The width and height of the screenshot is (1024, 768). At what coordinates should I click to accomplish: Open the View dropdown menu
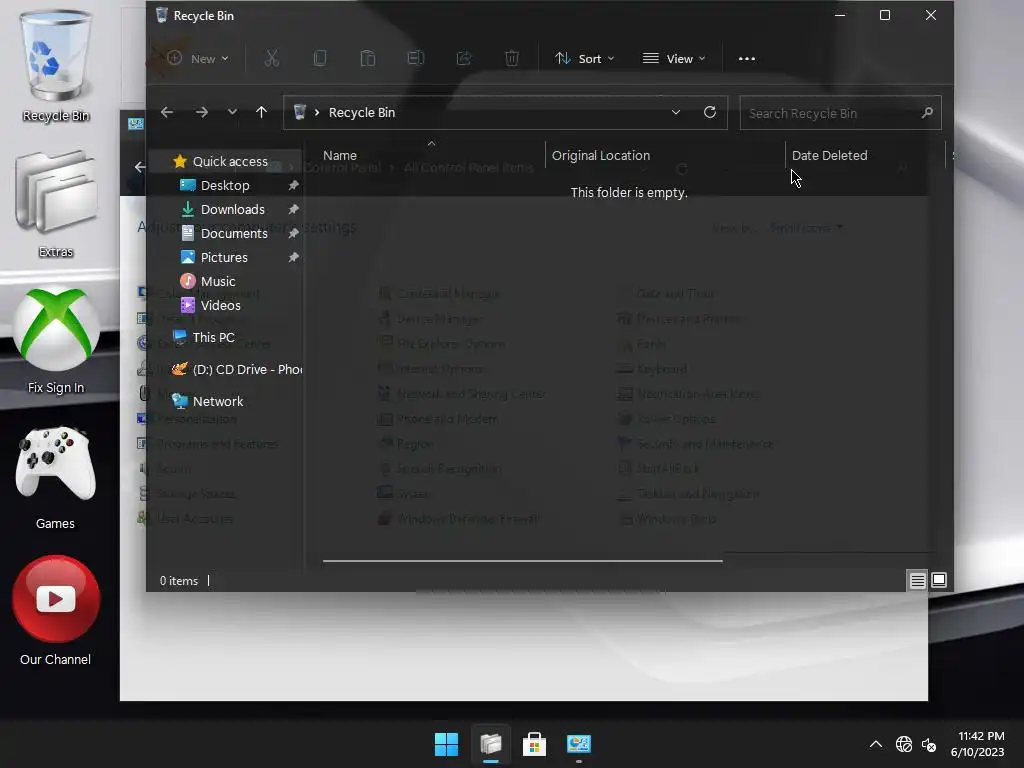pos(673,59)
